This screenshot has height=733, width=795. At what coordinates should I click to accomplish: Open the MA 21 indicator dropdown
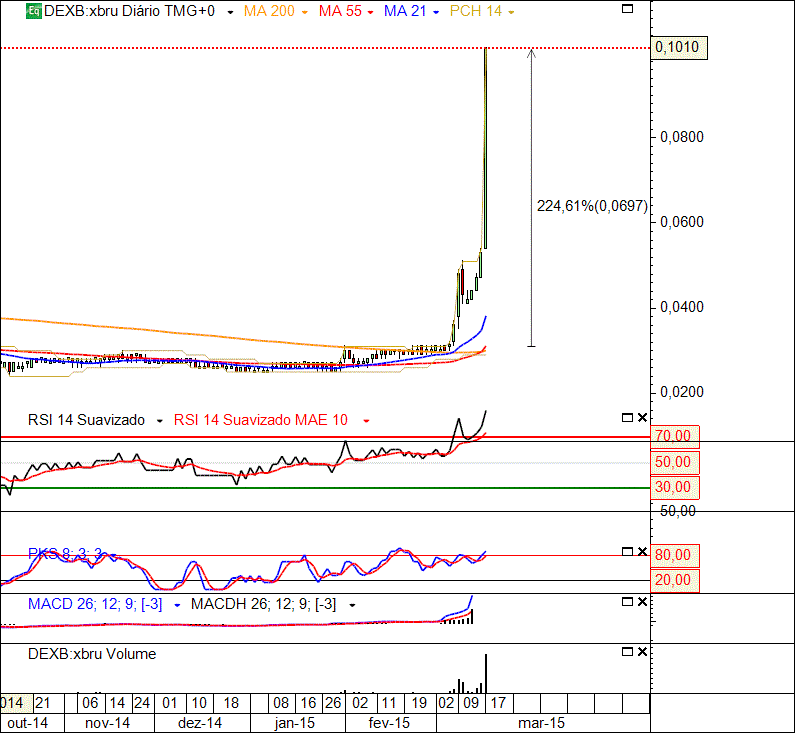(x=436, y=12)
